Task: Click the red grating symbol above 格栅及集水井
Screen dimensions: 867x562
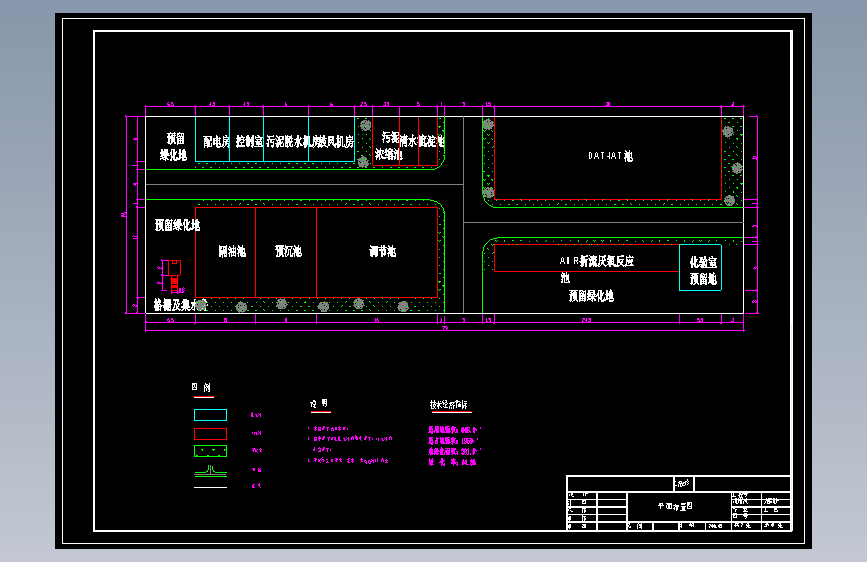Action: pos(173,276)
